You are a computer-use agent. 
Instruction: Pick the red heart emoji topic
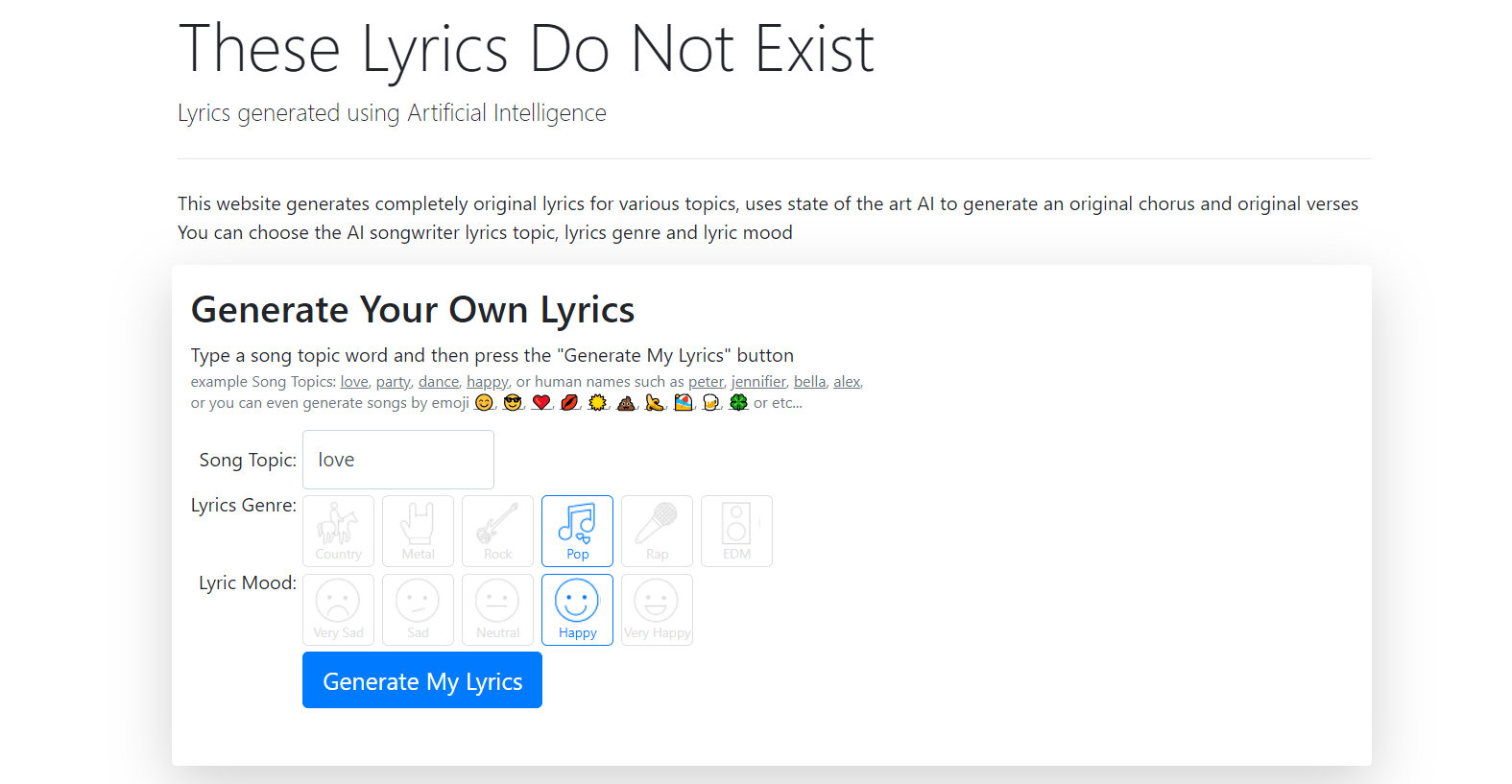pos(541,403)
